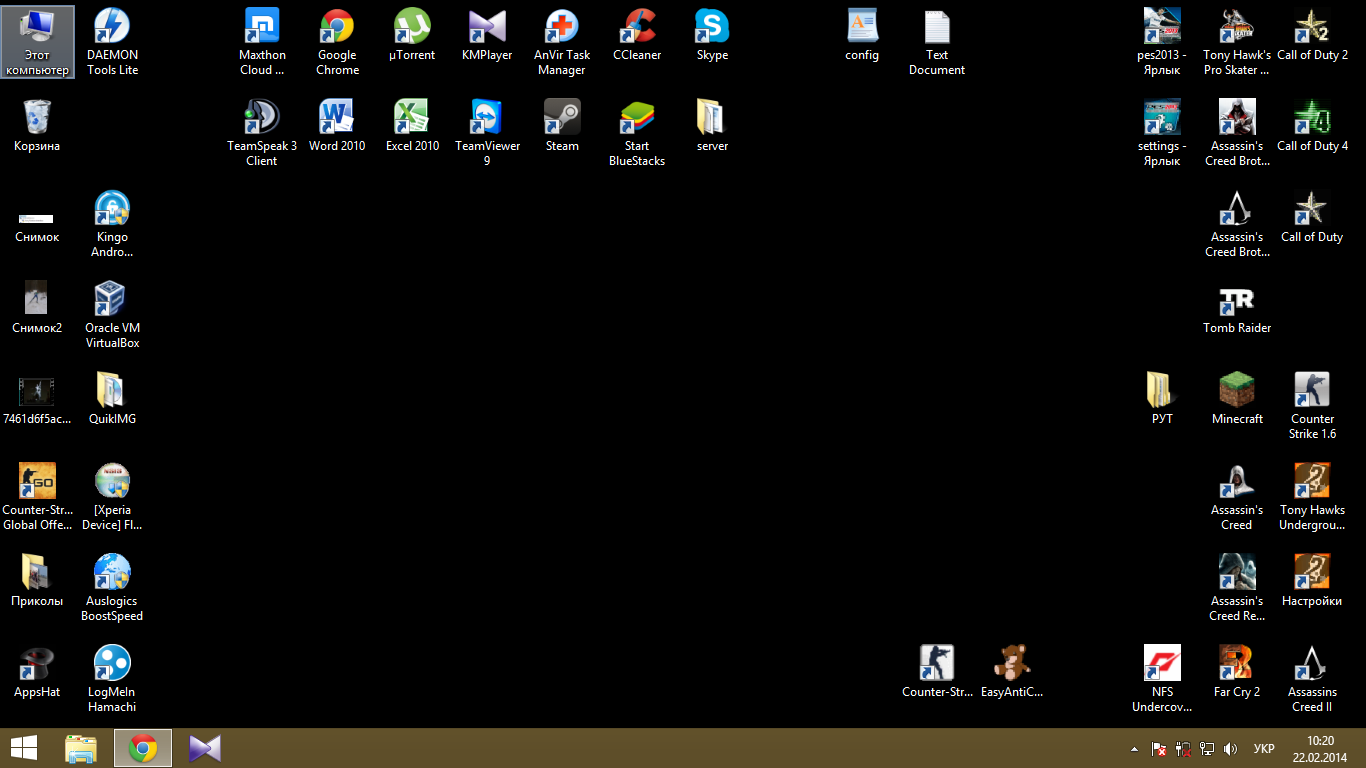
Task: Select the CCleaner shortcut icon
Action: pyautogui.click(x=637, y=35)
